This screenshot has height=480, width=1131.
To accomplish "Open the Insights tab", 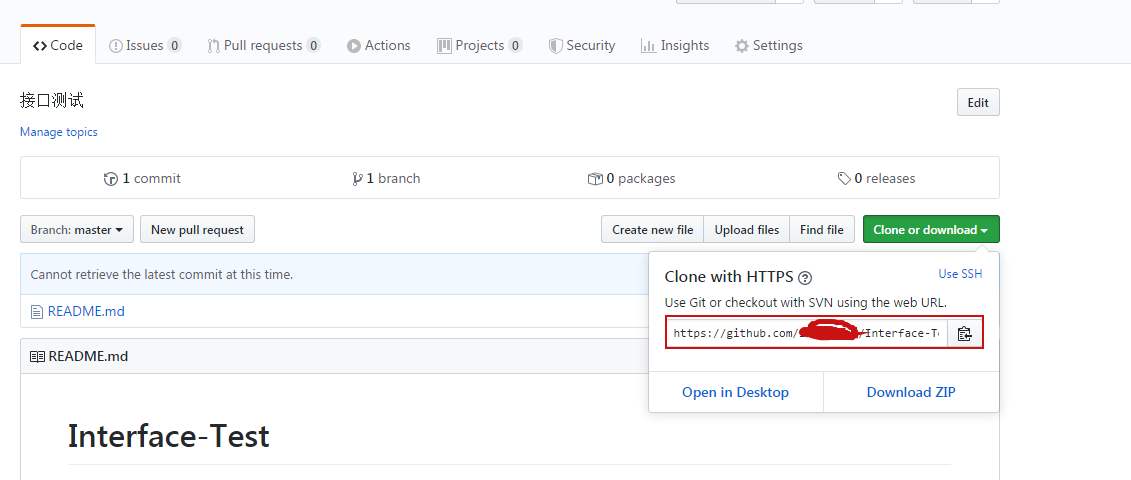I will point(675,45).
